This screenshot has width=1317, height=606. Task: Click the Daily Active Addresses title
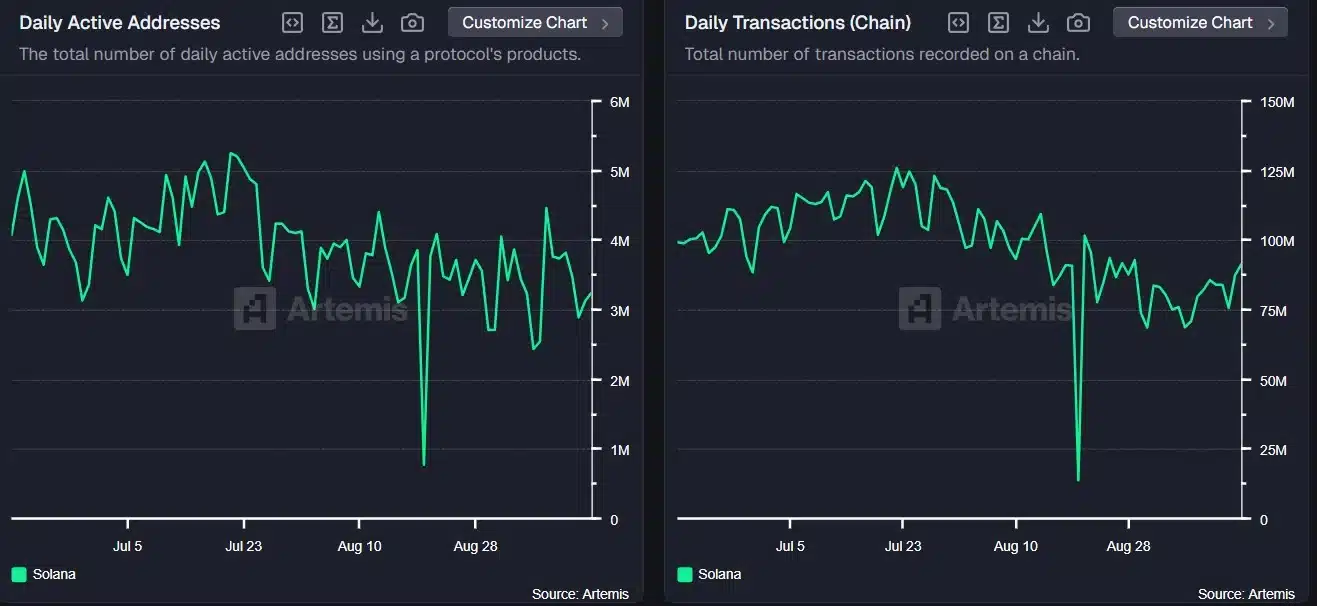(120, 22)
